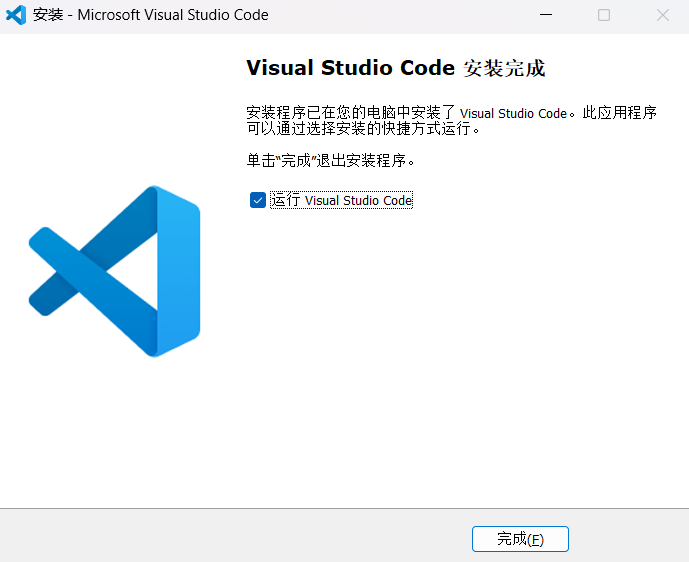Click the bold 'Visual Studio Code' heading text

click(350, 69)
